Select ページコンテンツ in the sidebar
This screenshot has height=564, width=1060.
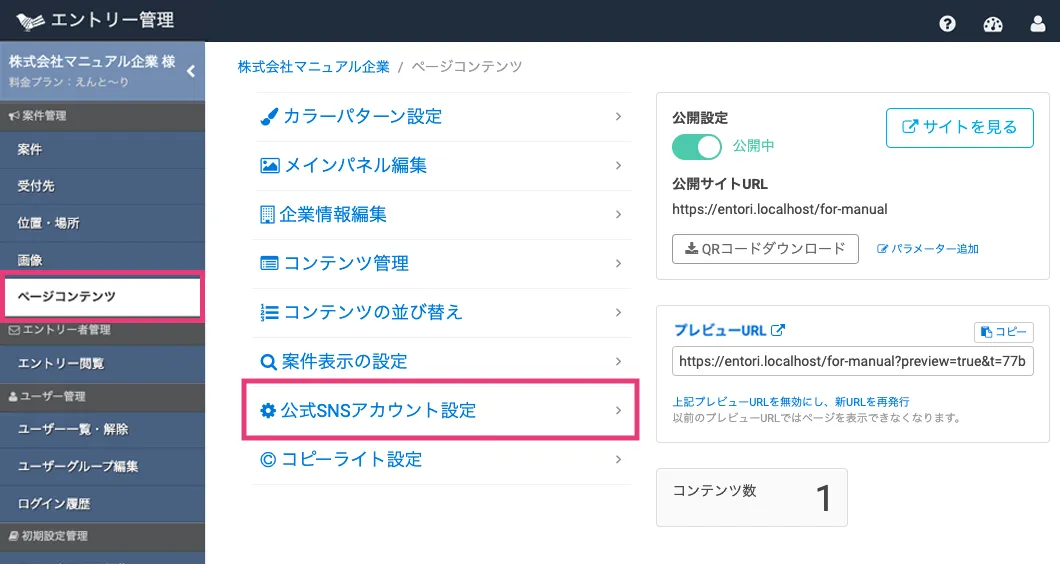[x=102, y=296]
